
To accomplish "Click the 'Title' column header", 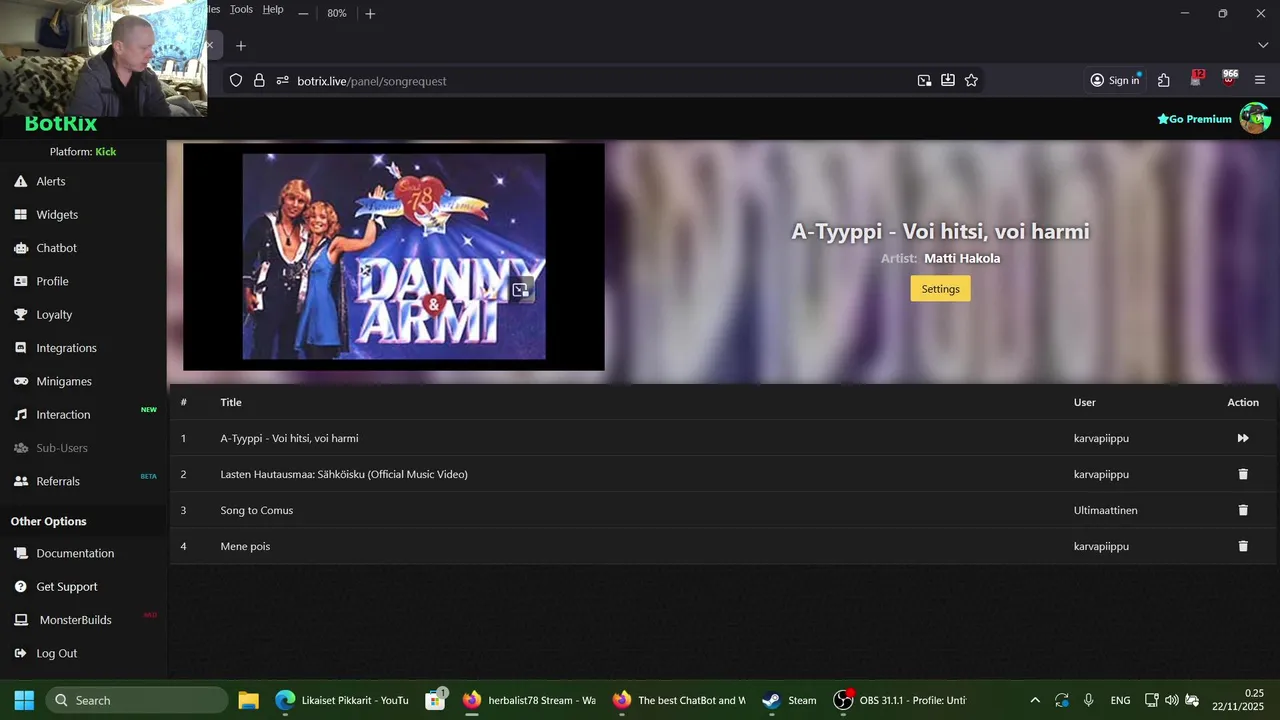I will click(x=231, y=402).
